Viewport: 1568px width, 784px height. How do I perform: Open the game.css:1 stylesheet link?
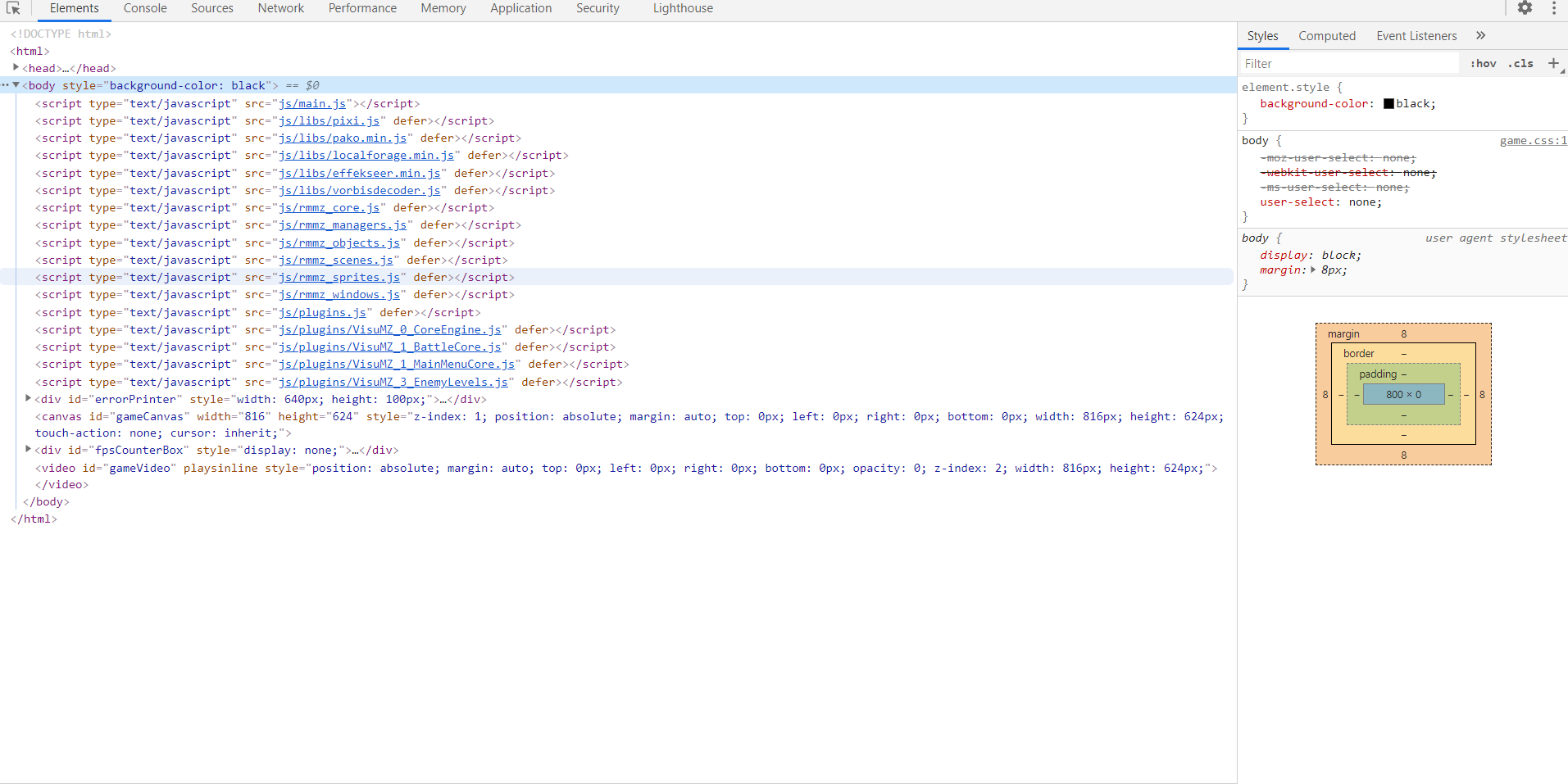(x=1533, y=141)
